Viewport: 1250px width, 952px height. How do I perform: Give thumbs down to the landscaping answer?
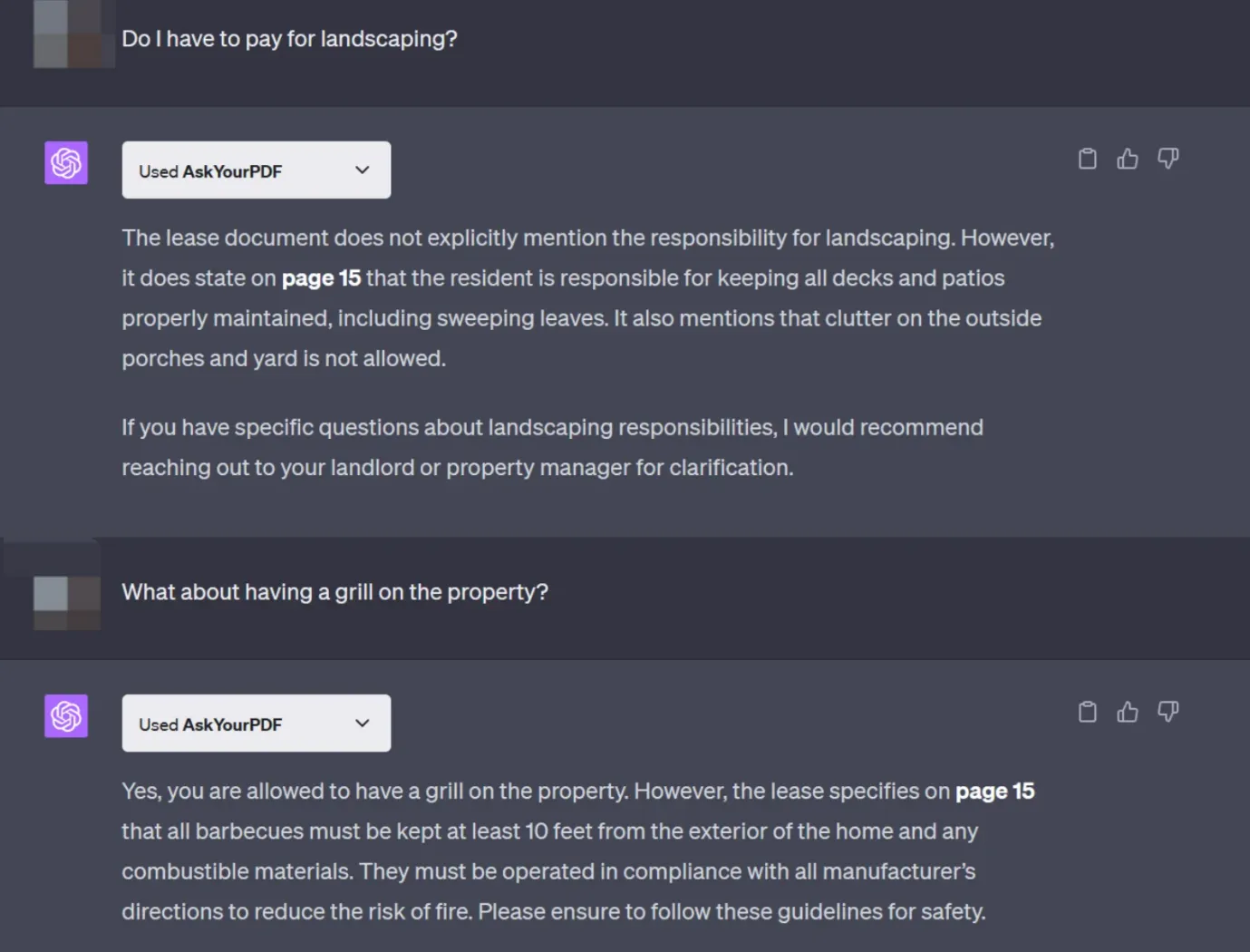click(1168, 159)
